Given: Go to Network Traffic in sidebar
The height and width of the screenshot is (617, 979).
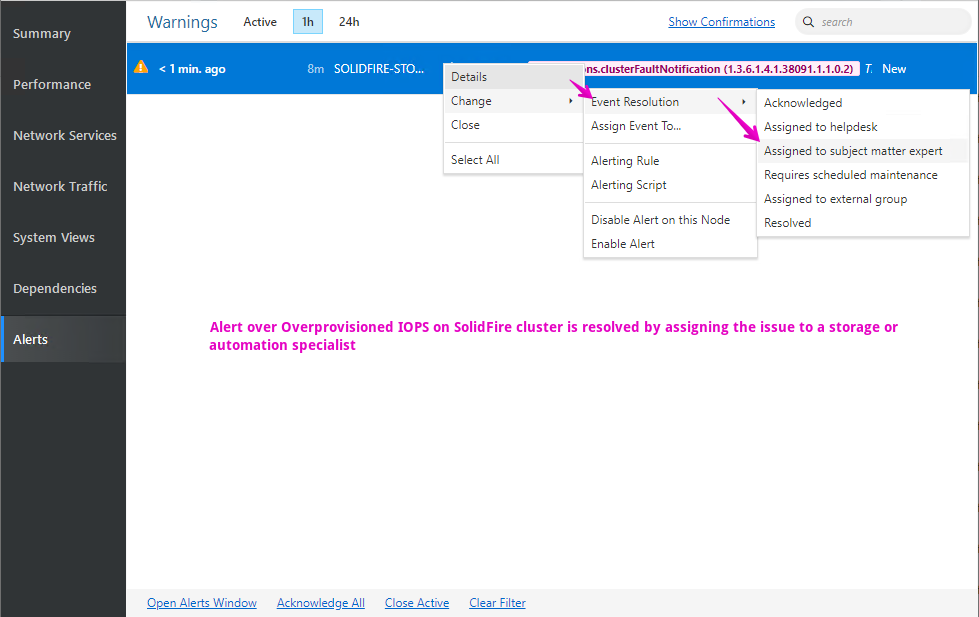Looking at the screenshot, I should click(x=63, y=186).
